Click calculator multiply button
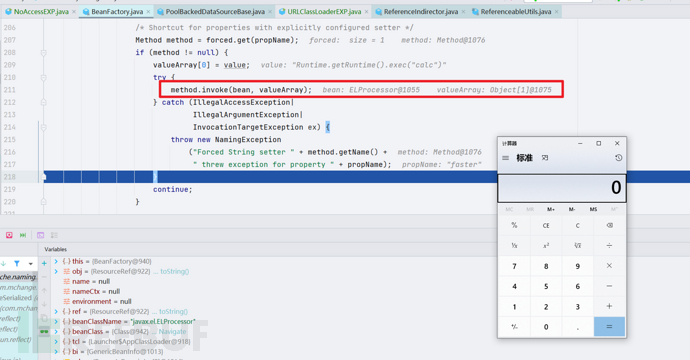Image resolution: width=690 pixels, height=360 pixels. (609, 266)
